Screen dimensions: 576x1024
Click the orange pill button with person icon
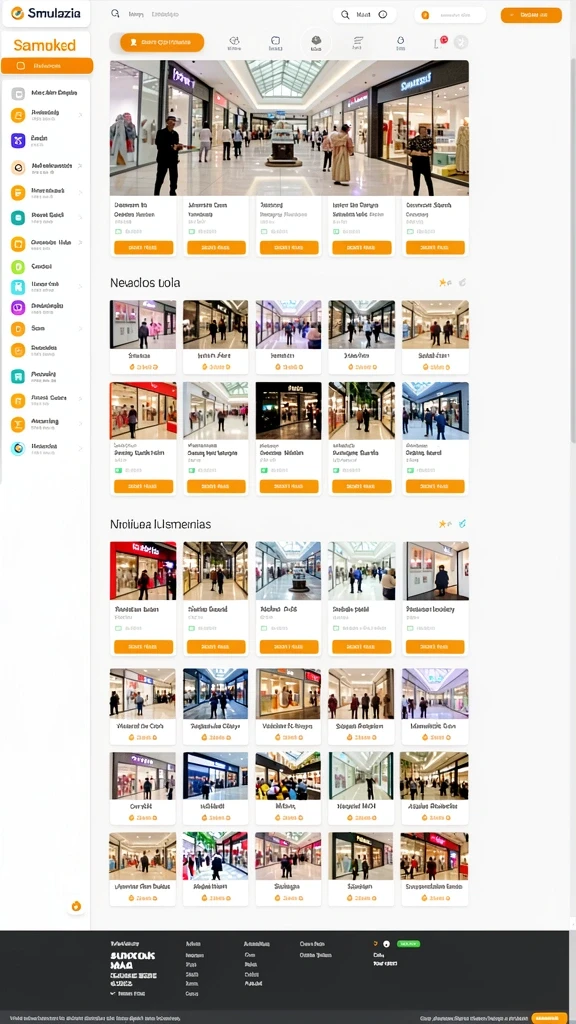162,42
